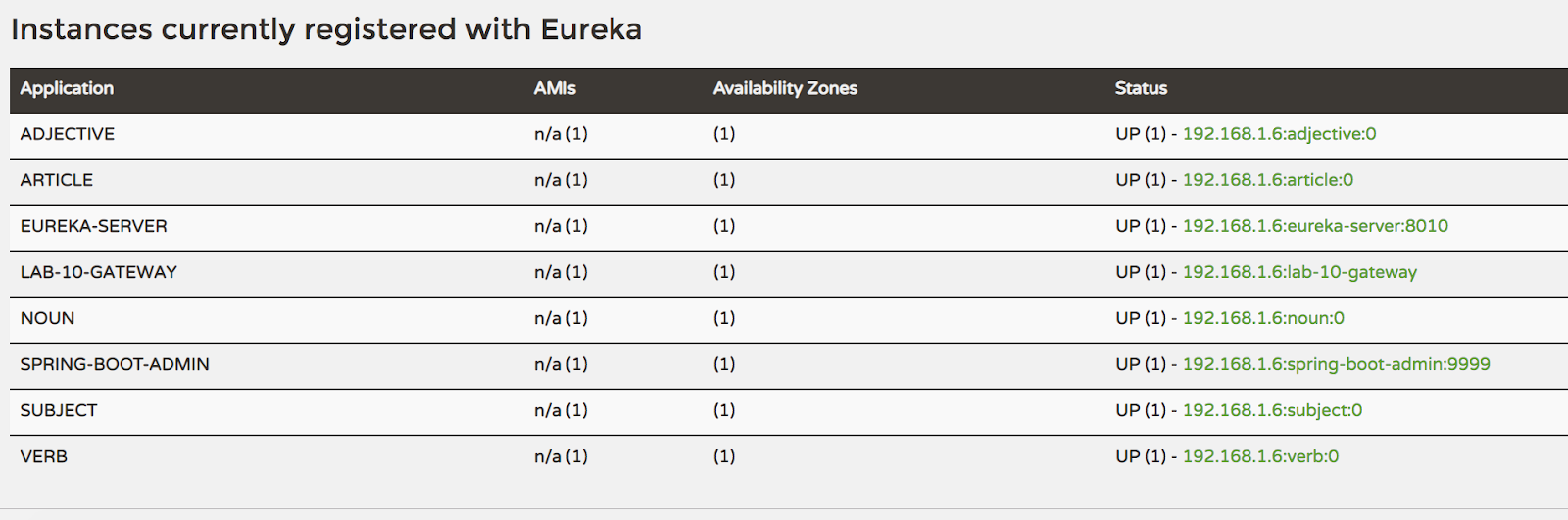The width and height of the screenshot is (1568, 520).
Task: Open the 192.168.1.6:verb:0 instance link
Action: click(x=1260, y=456)
